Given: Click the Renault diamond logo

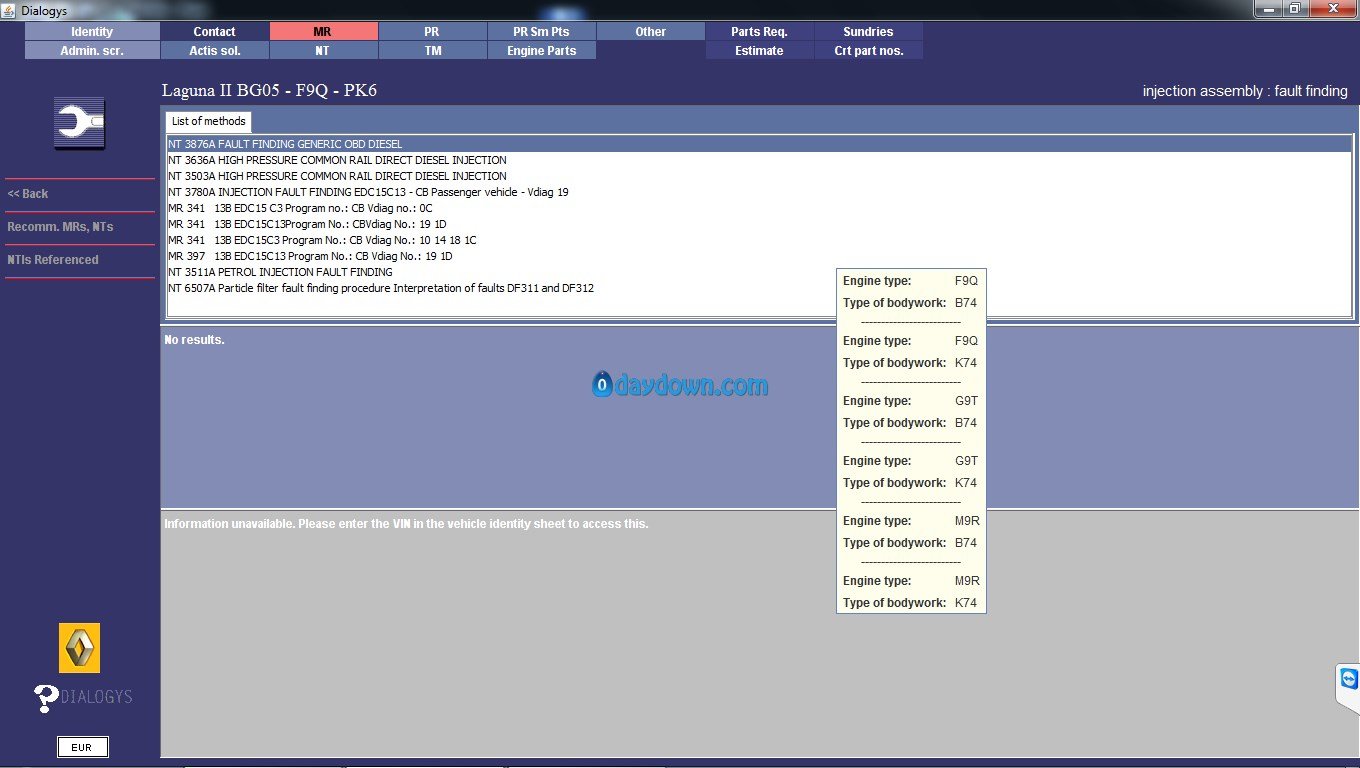Looking at the screenshot, I should (x=80, y=648).
